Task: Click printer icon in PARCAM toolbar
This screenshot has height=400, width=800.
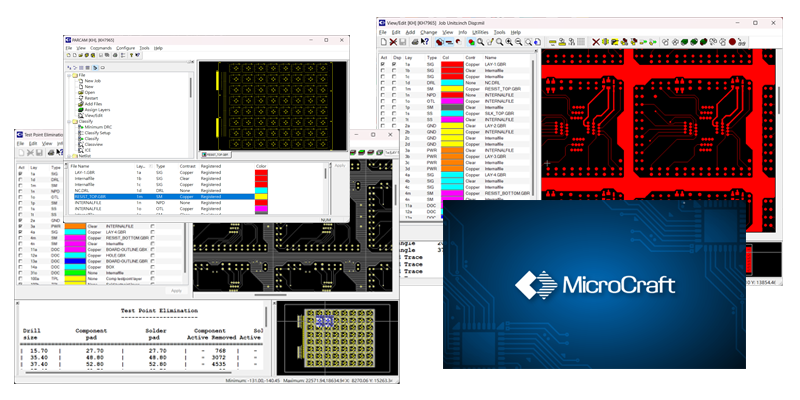Action: (115, 55)
